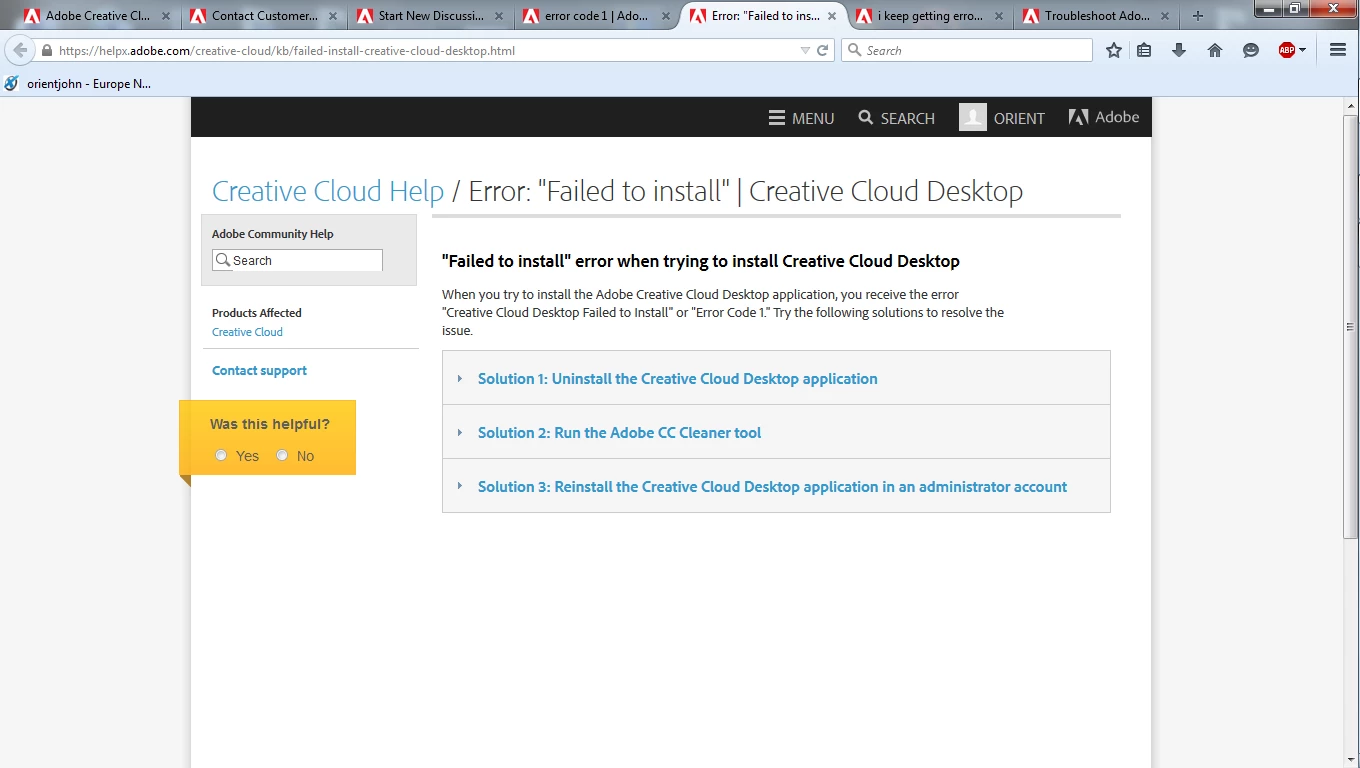The image size is (1360, 768).
Task: Click the SEARCH magnifier in the Adobe header
Action: click(x=866, y=118)
